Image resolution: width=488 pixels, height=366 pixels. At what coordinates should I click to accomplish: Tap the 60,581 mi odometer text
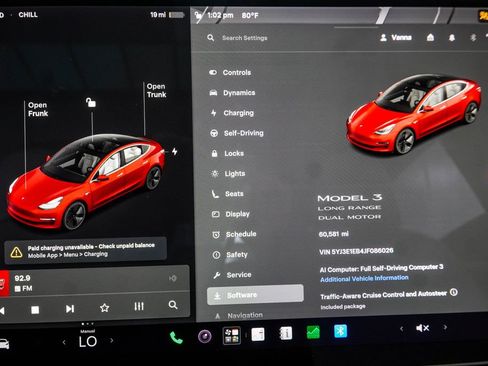(x=334, y=234)
